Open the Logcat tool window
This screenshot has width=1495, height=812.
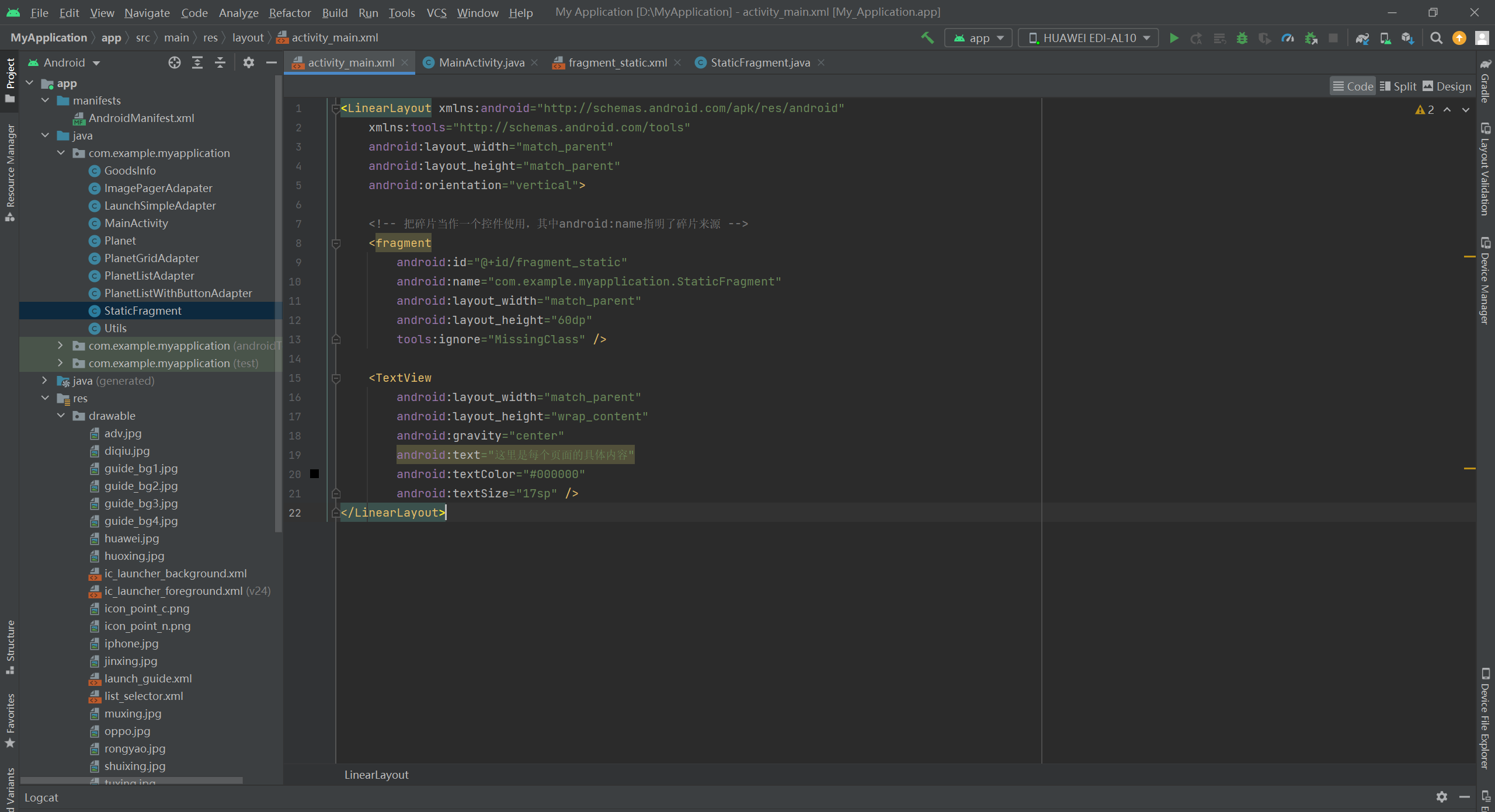(41, 797)
